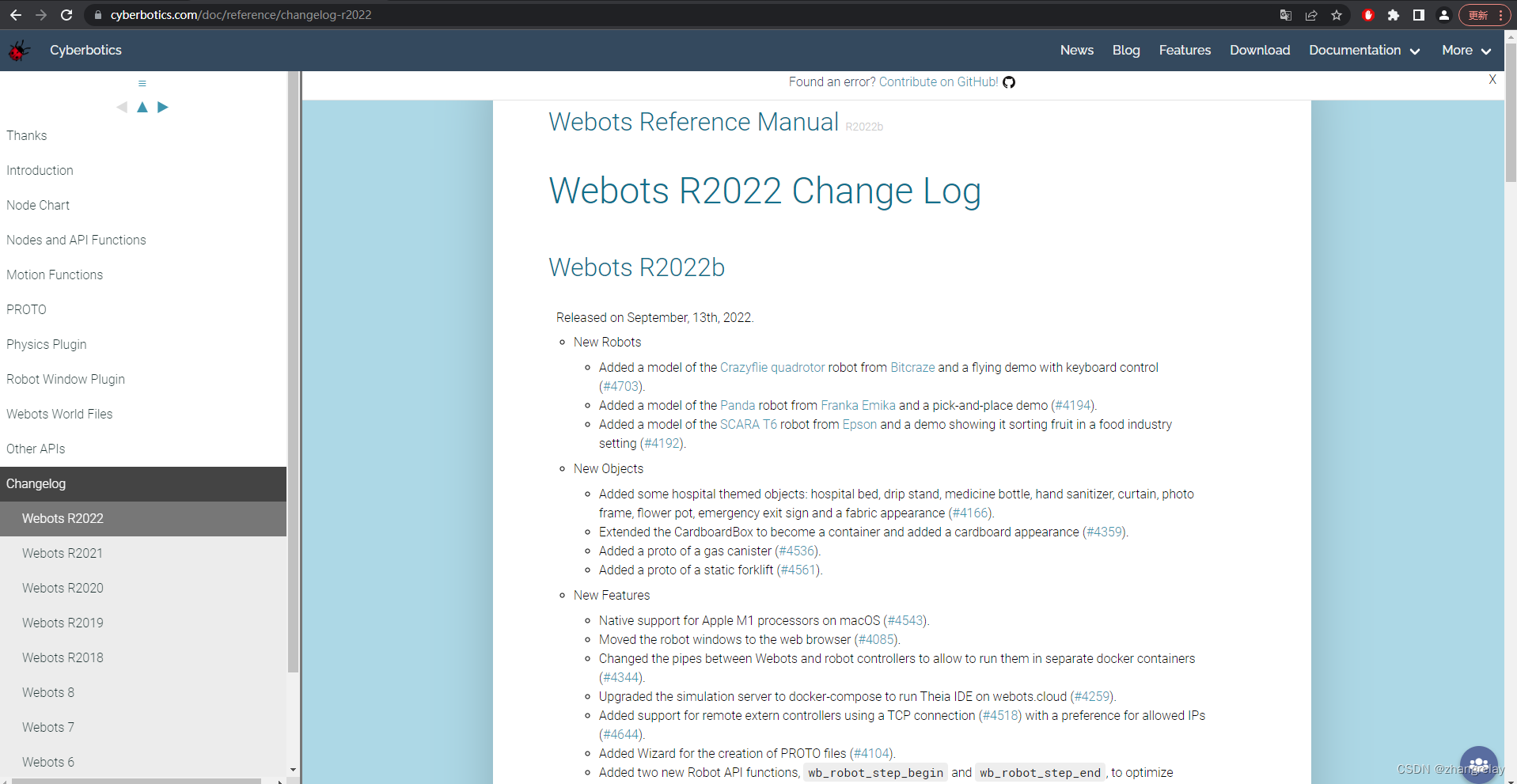Click the site lock icon in address bar
Image resolution: width=1517 pixels, height=784 pixels.
[x=98, y=15]
